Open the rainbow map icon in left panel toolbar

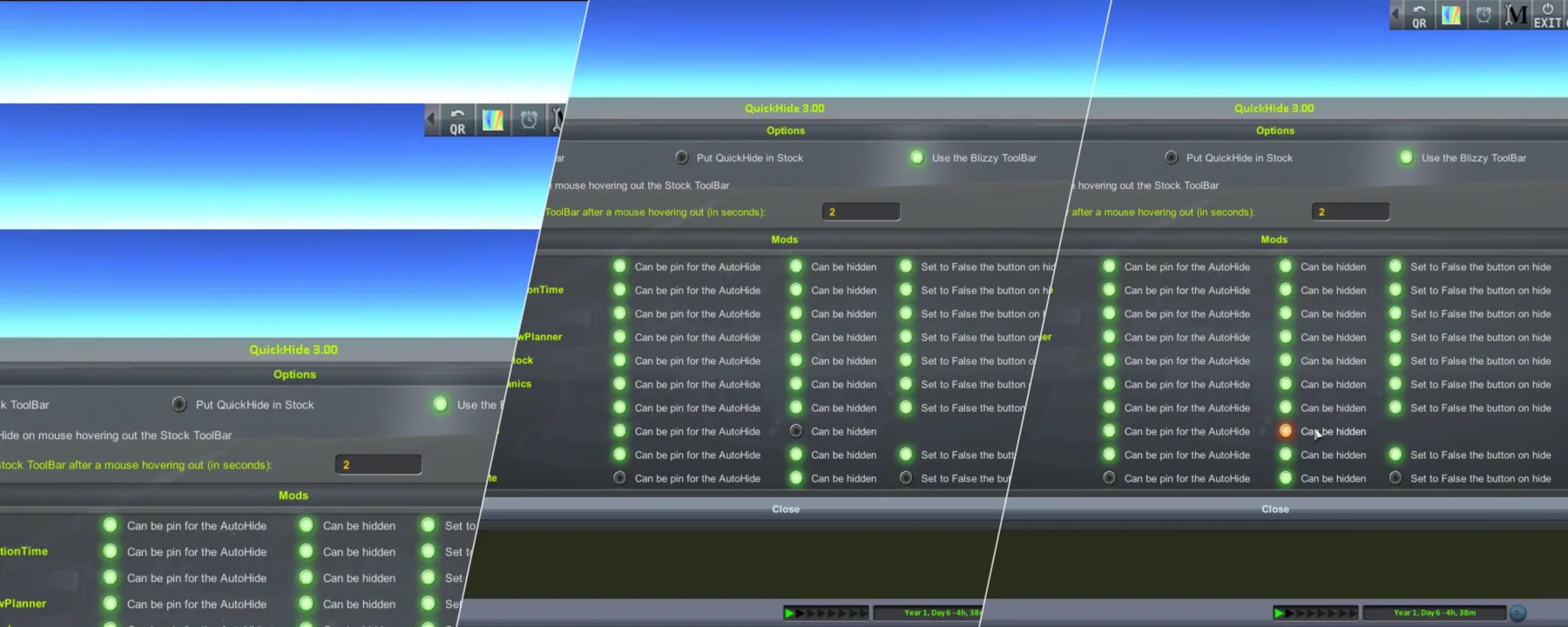pos(493,120)
